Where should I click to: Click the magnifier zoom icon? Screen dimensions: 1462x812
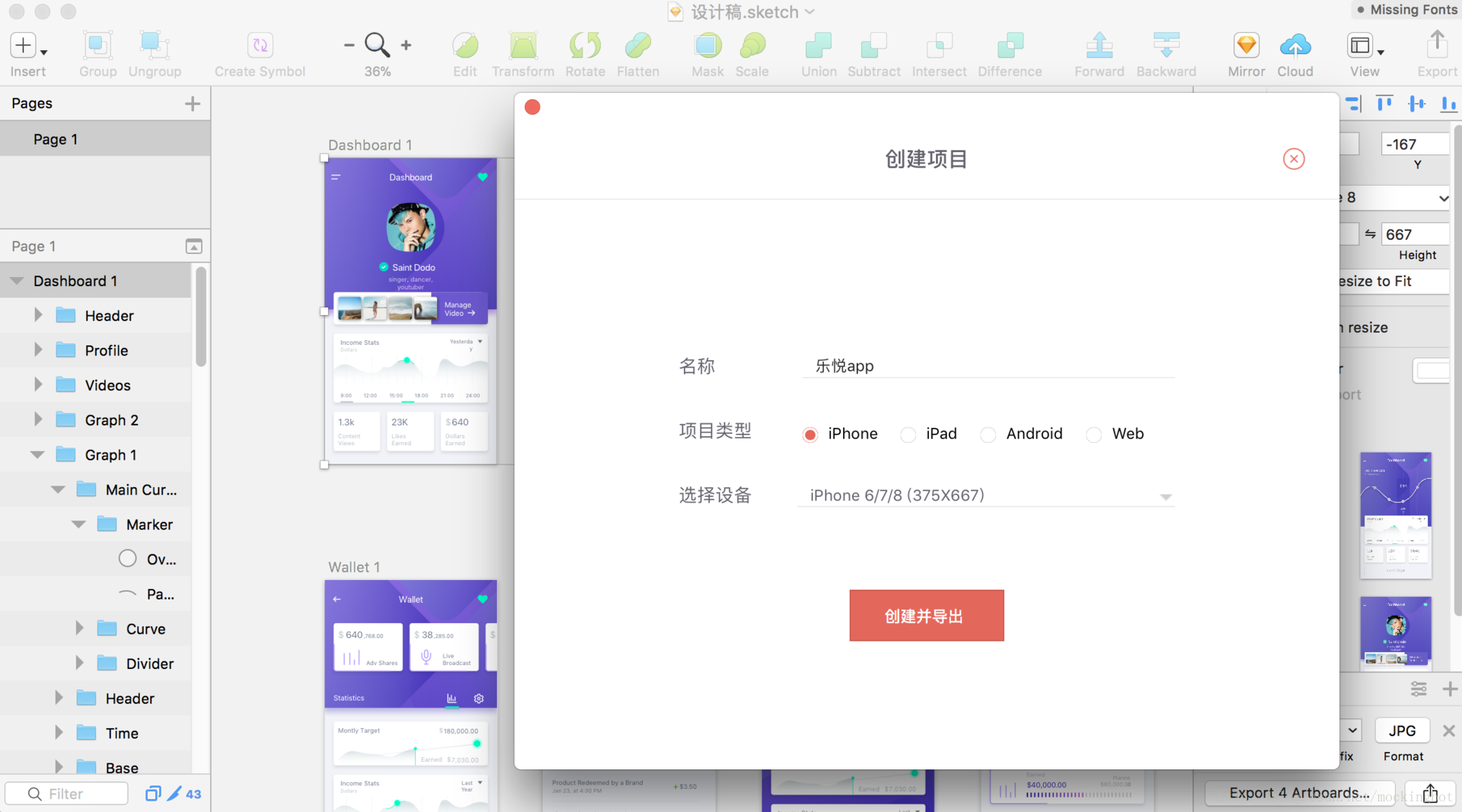pos(377,46)
